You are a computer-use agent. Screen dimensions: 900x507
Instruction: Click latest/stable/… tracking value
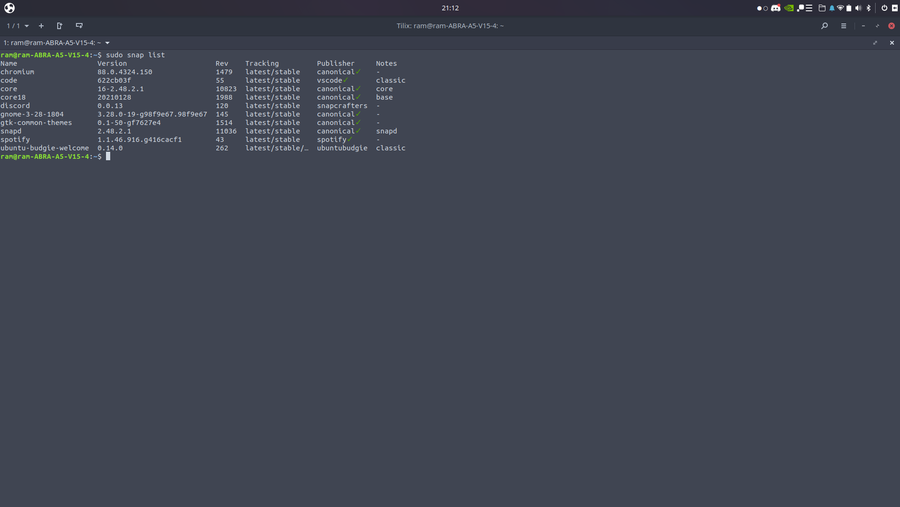click(x=277, y=148)
